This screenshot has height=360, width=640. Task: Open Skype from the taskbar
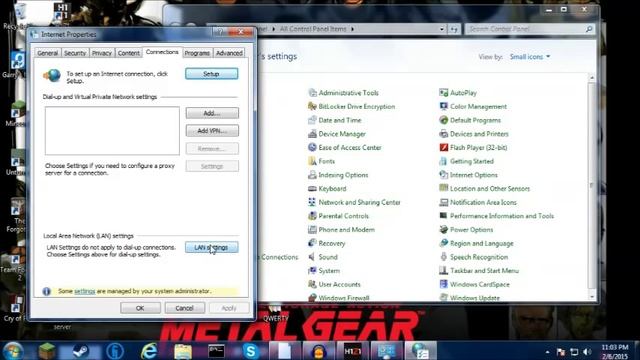click(x=251, y=351)
